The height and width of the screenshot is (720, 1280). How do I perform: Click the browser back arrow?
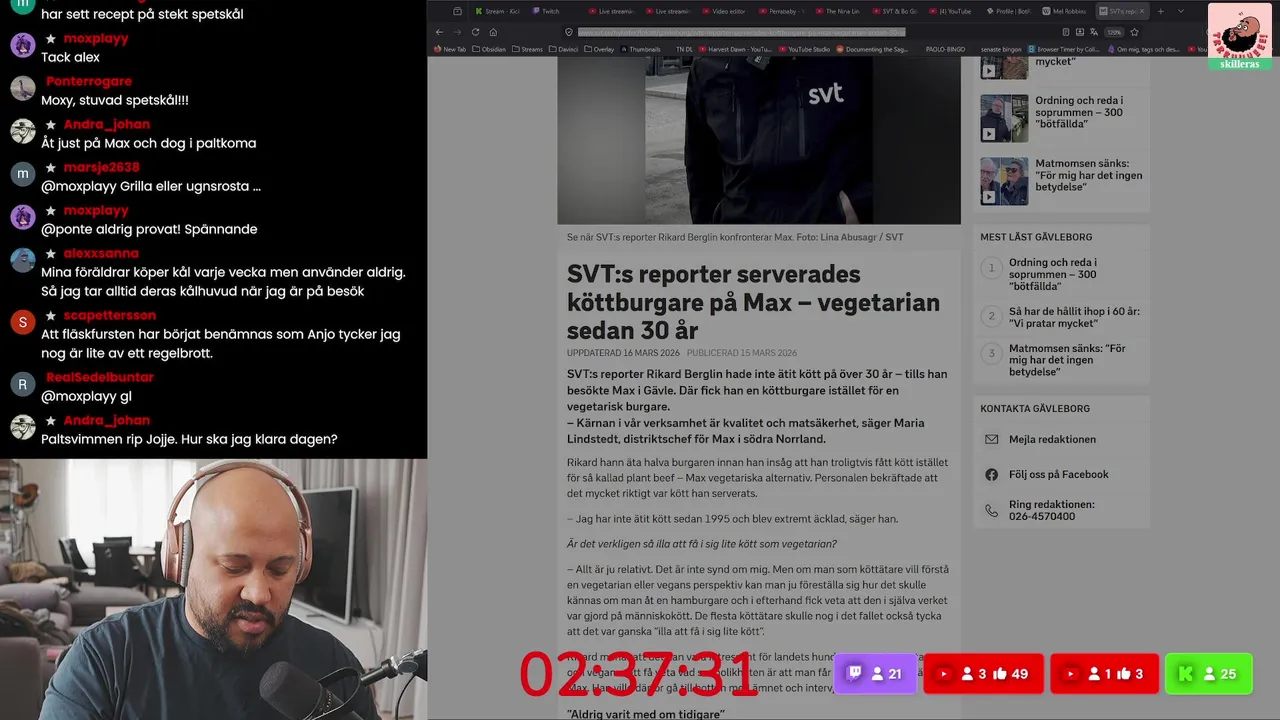439,32
